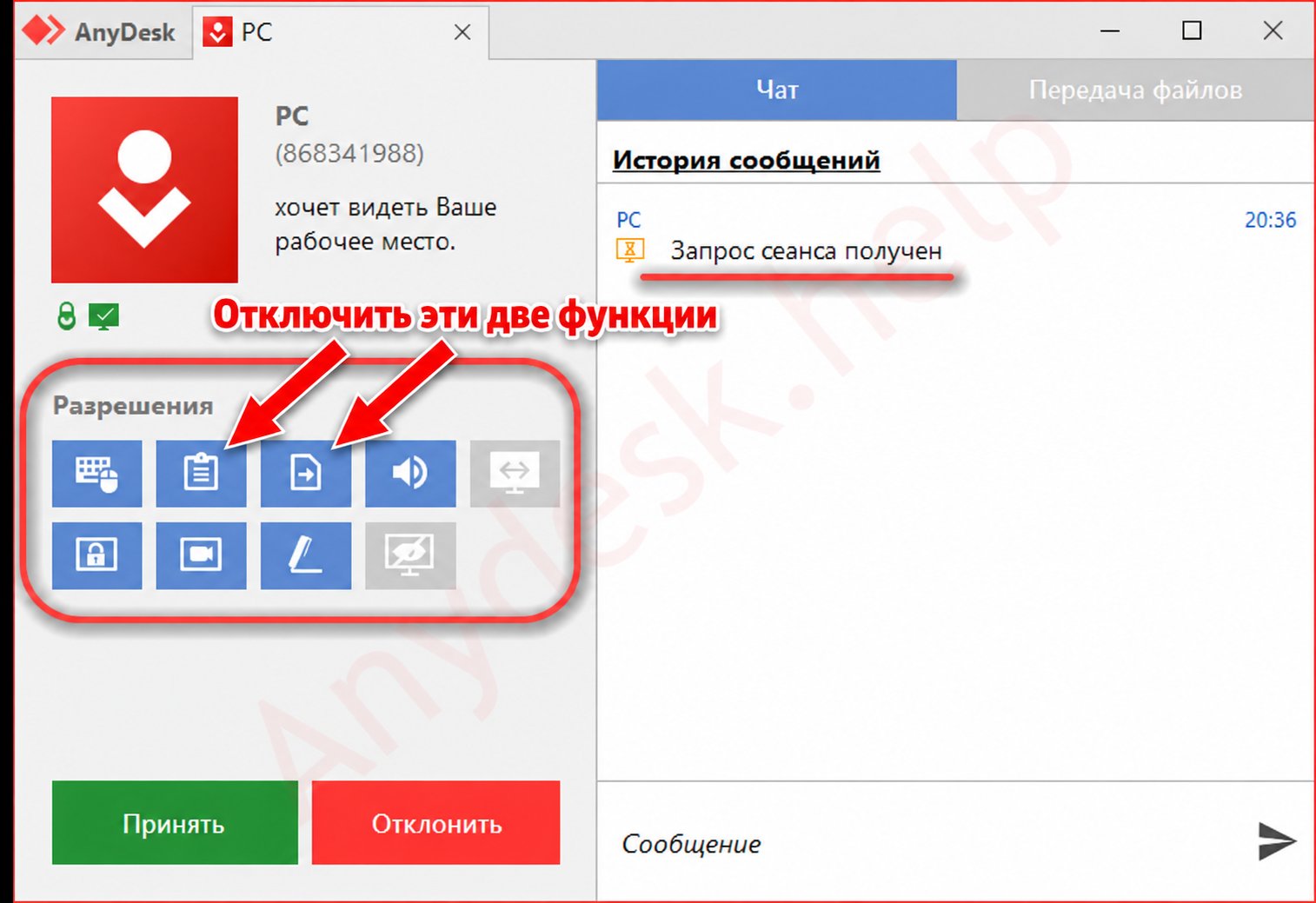Toggle the greyed TCP tunneling permission

(x=515, y=473)
